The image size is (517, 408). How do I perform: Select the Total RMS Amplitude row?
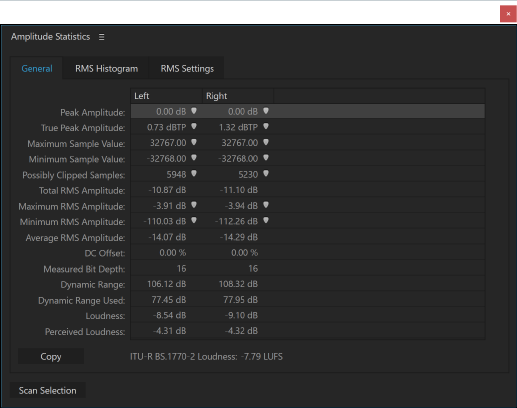tap(308, 190)
